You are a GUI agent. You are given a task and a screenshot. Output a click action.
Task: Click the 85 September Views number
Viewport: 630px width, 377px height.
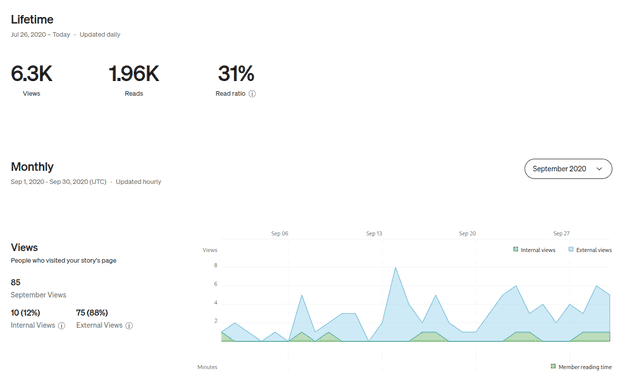click(x=16, y=282)
